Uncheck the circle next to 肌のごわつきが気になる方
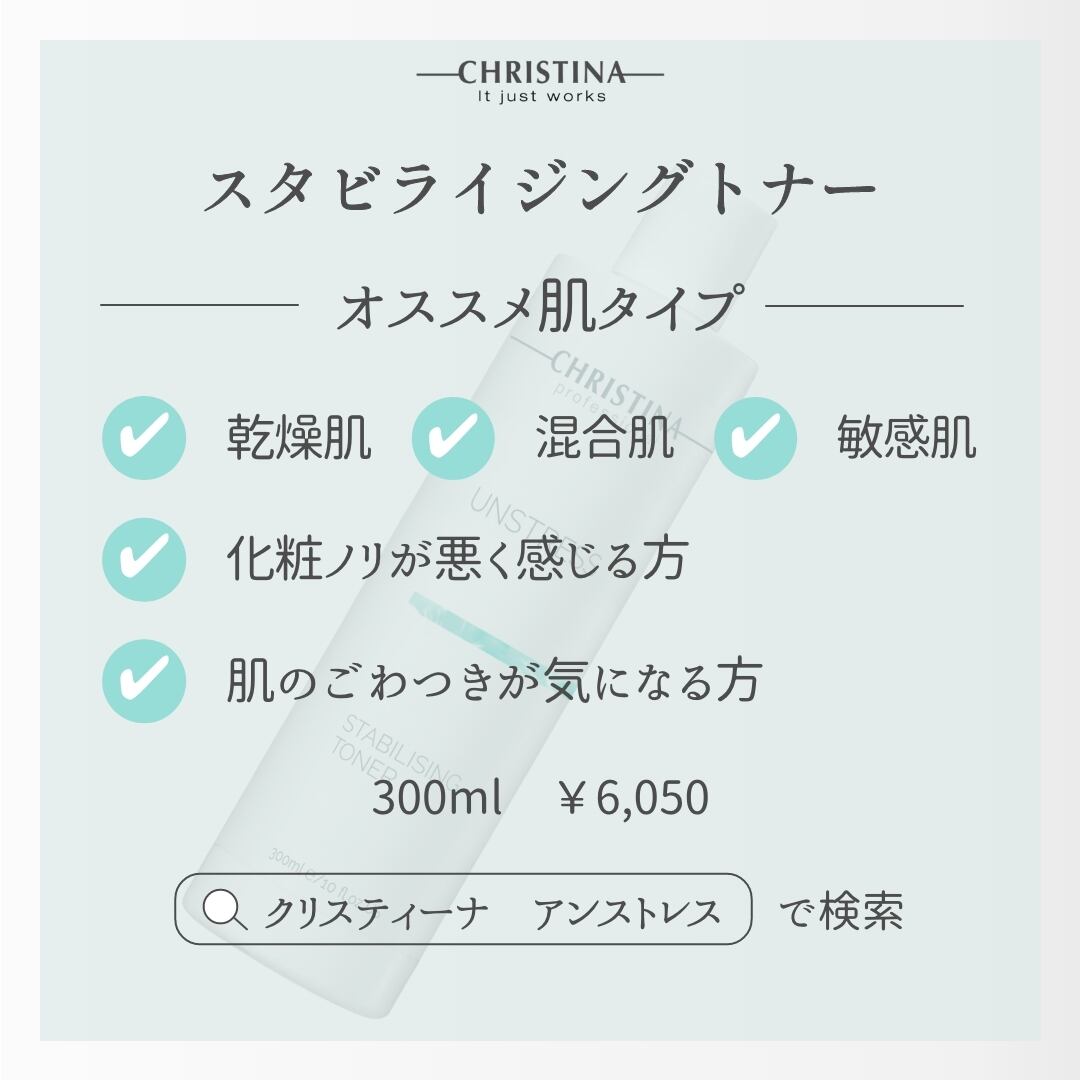 click(x=144, y=681)
